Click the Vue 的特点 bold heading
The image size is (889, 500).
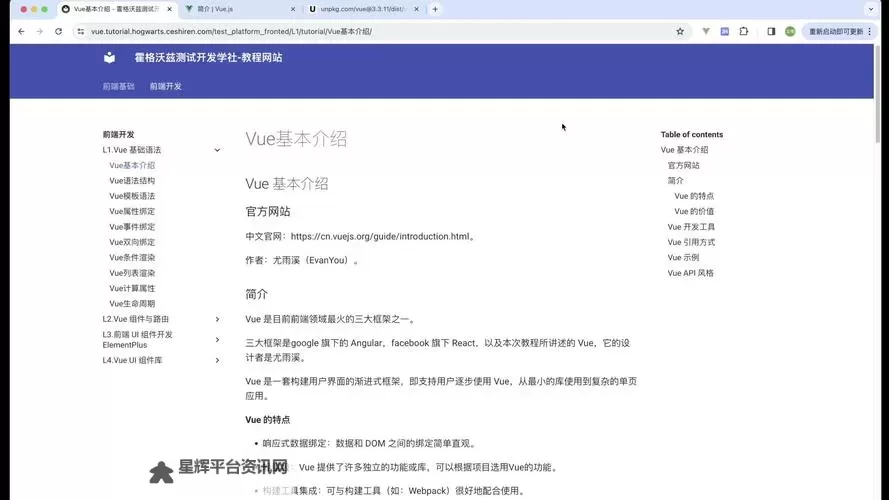pyautogui.click(x=268, y=420)
